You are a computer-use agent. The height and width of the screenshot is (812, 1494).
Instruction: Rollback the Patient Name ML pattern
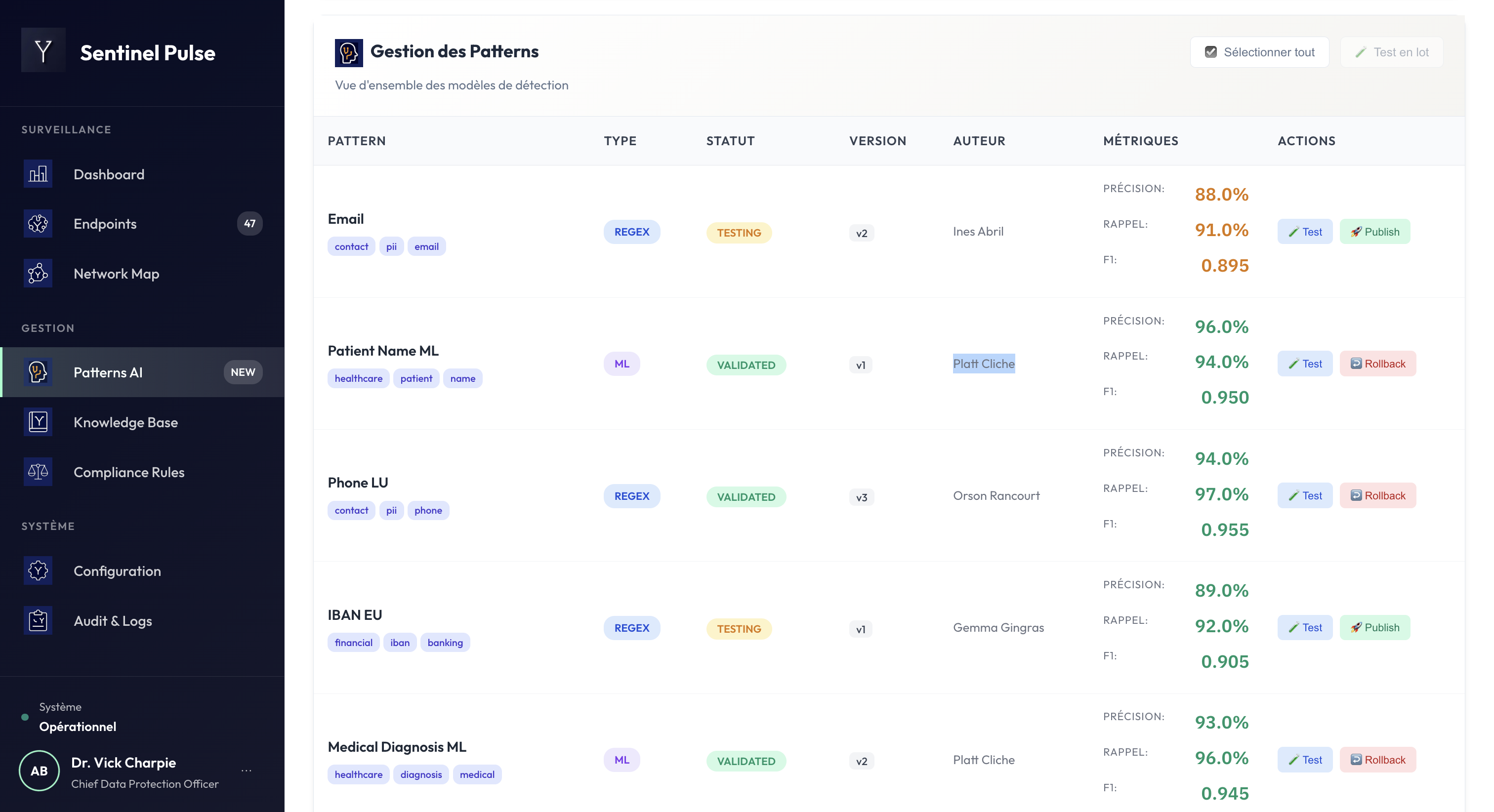pyautogui.click(x=1377, y=364)
